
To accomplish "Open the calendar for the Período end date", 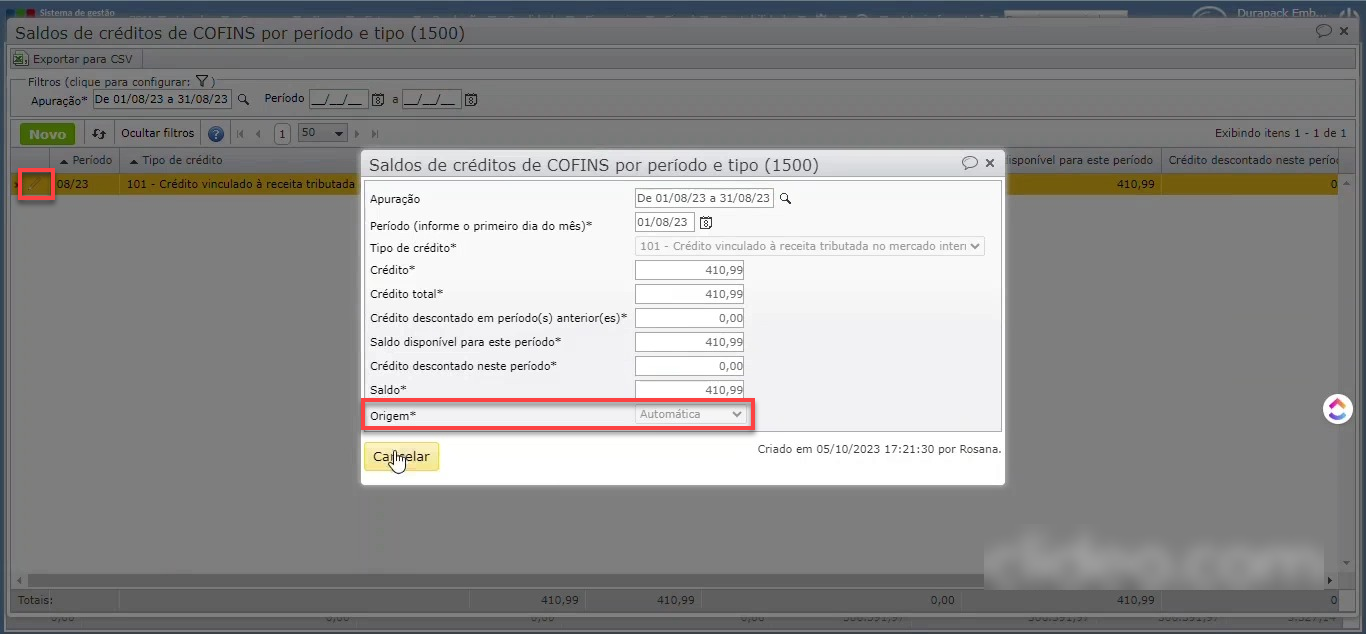I will (x=471, y=99).
